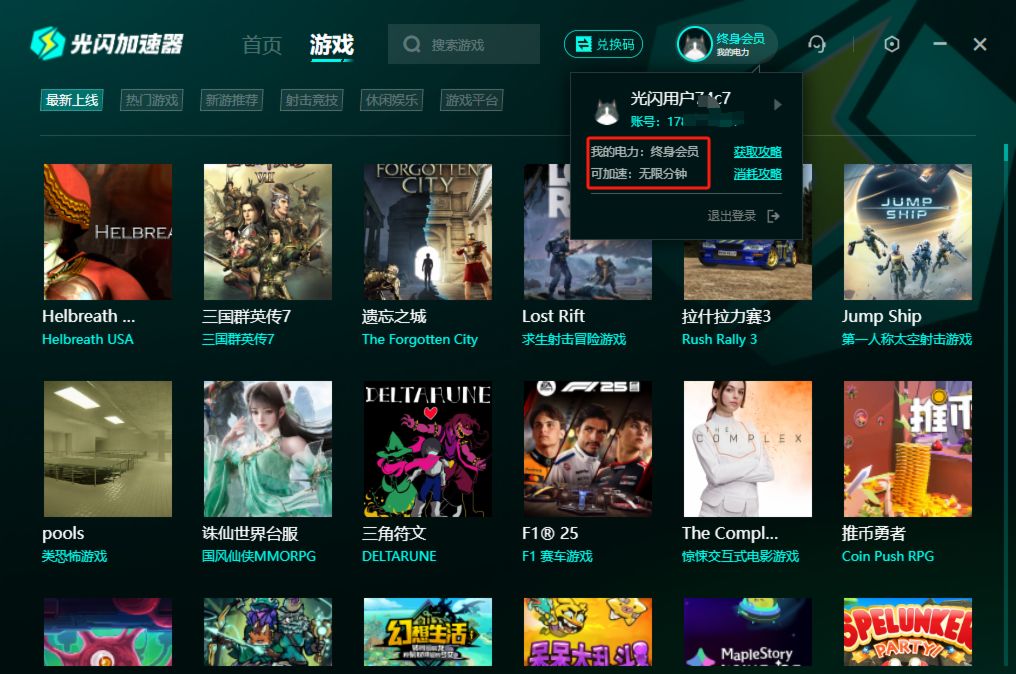Click the 求生射击冒险游戏 subtitle
The width and height of the screenshot is (1016, 674).
coord(574,339)
